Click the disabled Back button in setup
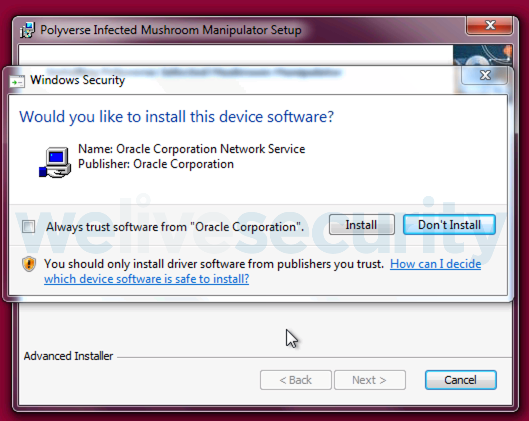The width and height of the screenshot is (529, 421). coord(296,380)
